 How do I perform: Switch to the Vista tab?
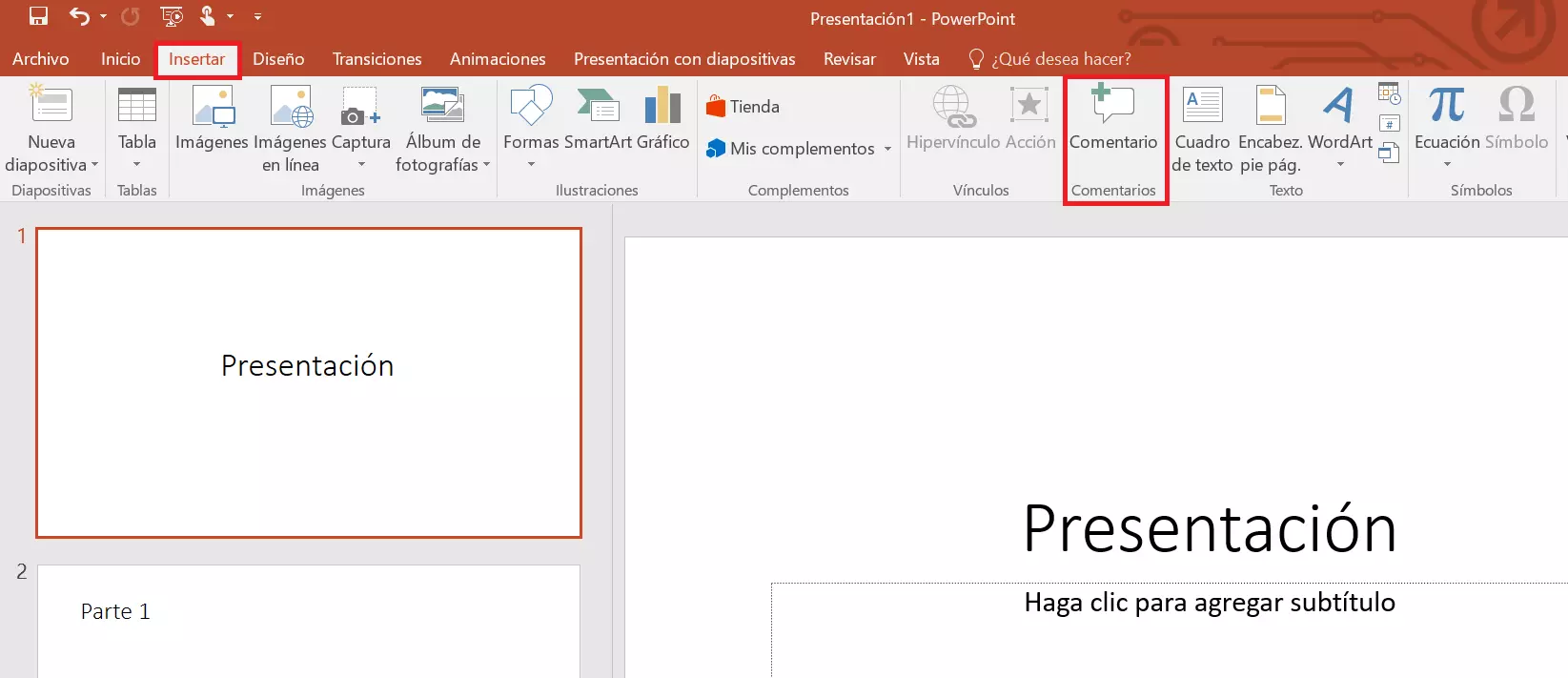921,59
